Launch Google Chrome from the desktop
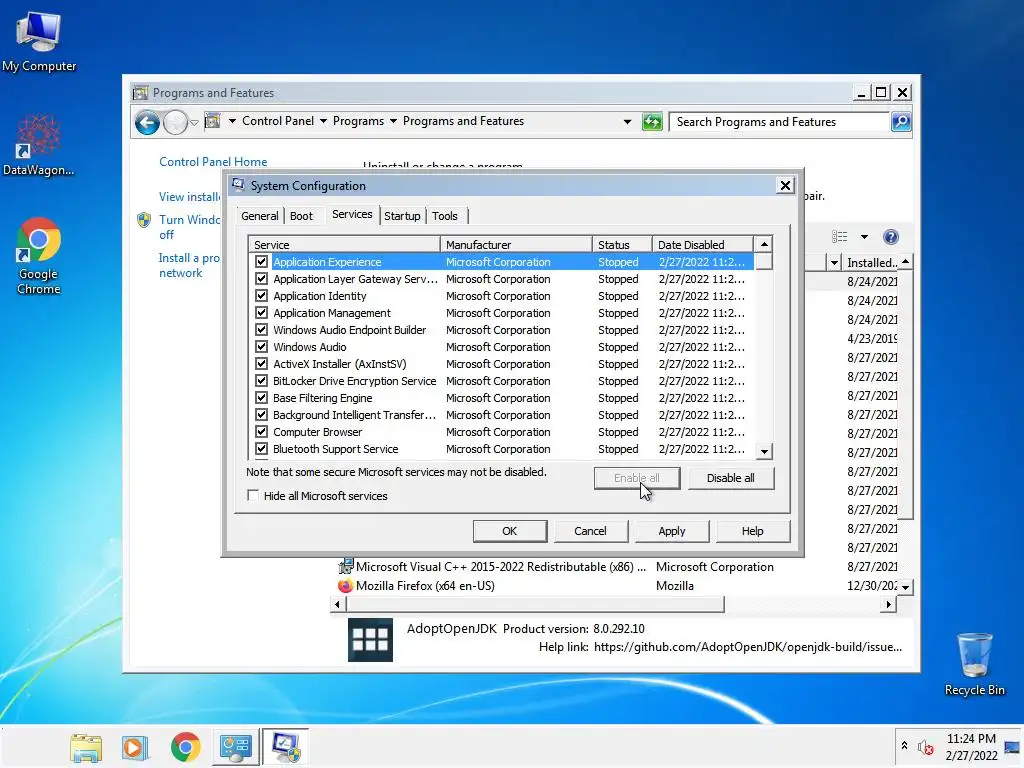The width and height of the screenshot is (1024, 768). (x=39, y=255)
